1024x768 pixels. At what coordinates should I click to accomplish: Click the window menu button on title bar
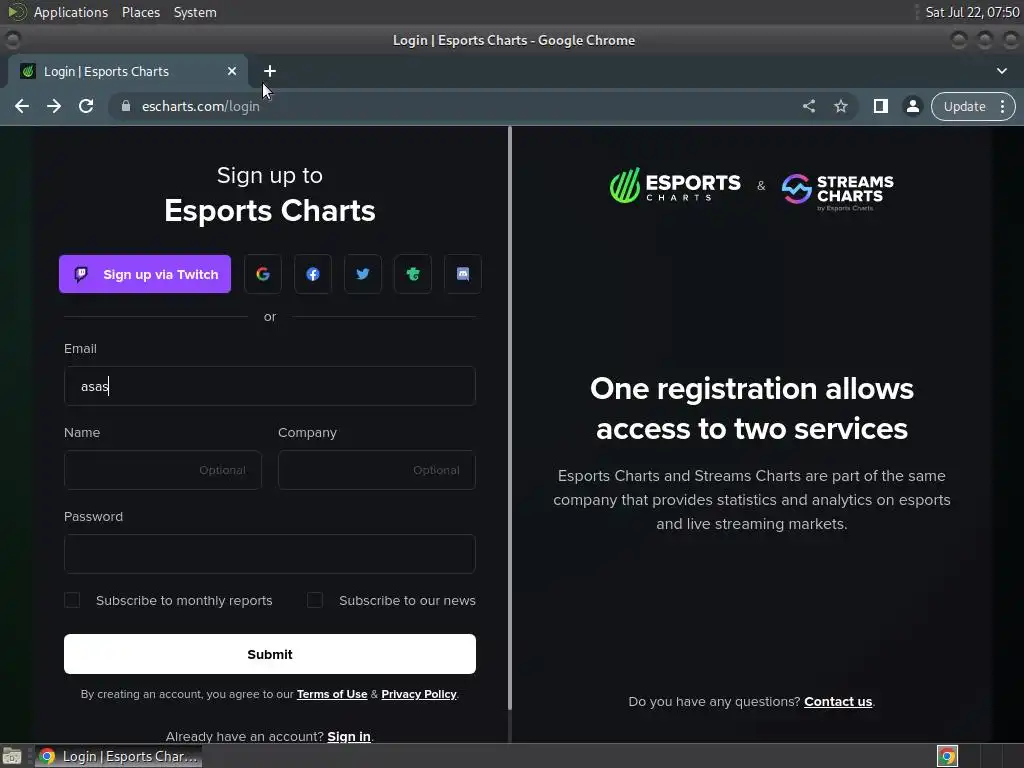click(12, 40)
